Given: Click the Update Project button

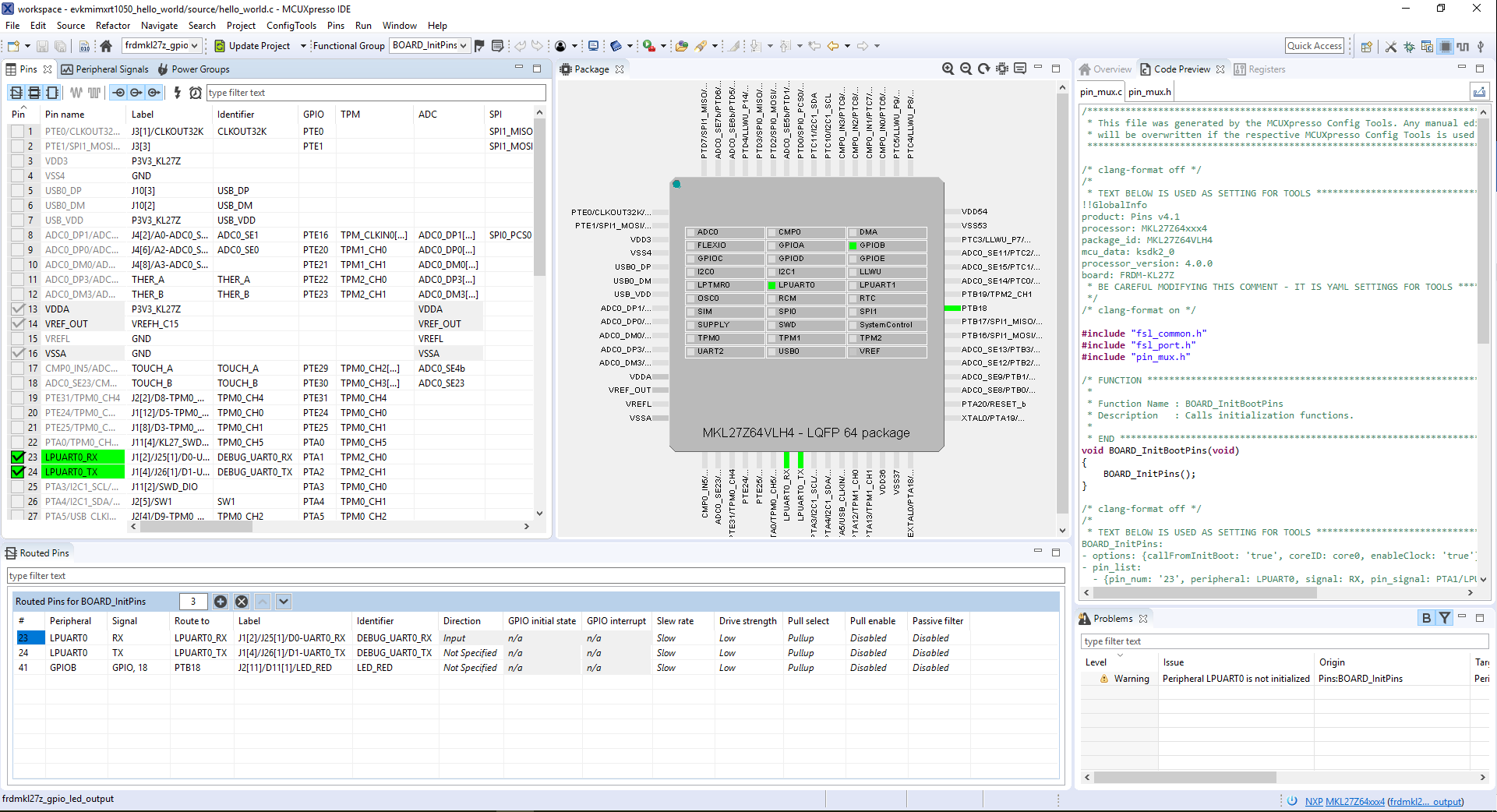Looking at the screenshot, I should click(x=252, y=46).
